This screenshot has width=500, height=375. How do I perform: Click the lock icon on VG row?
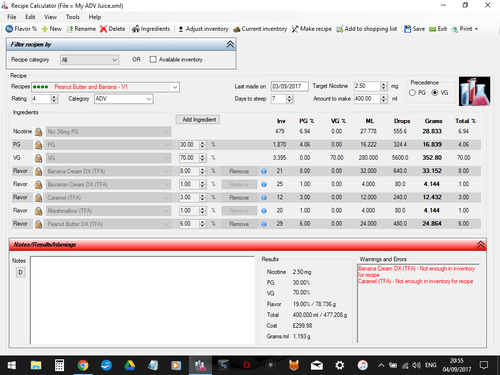38,158
